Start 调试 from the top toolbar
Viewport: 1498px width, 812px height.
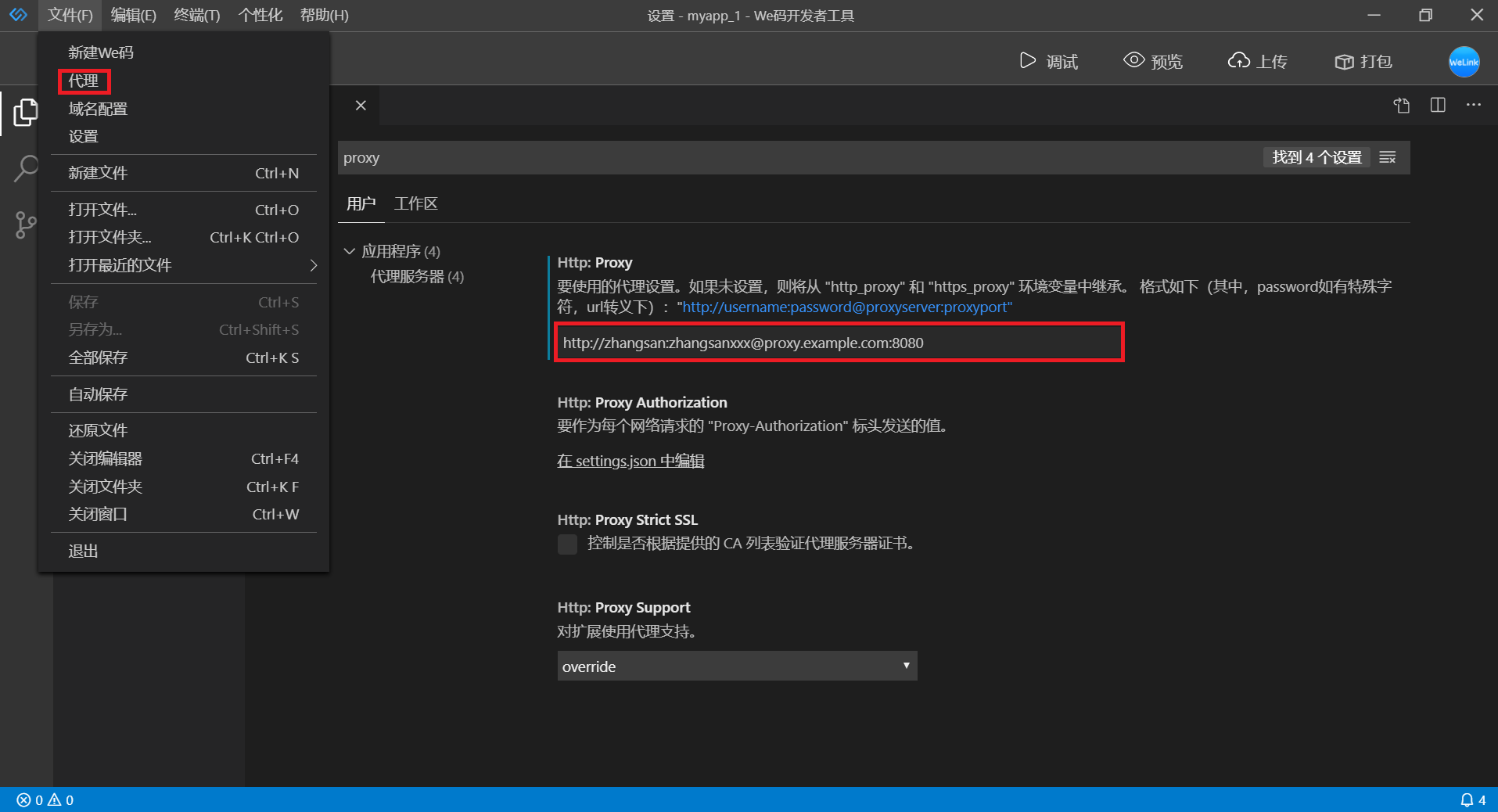pos(1050,62)
